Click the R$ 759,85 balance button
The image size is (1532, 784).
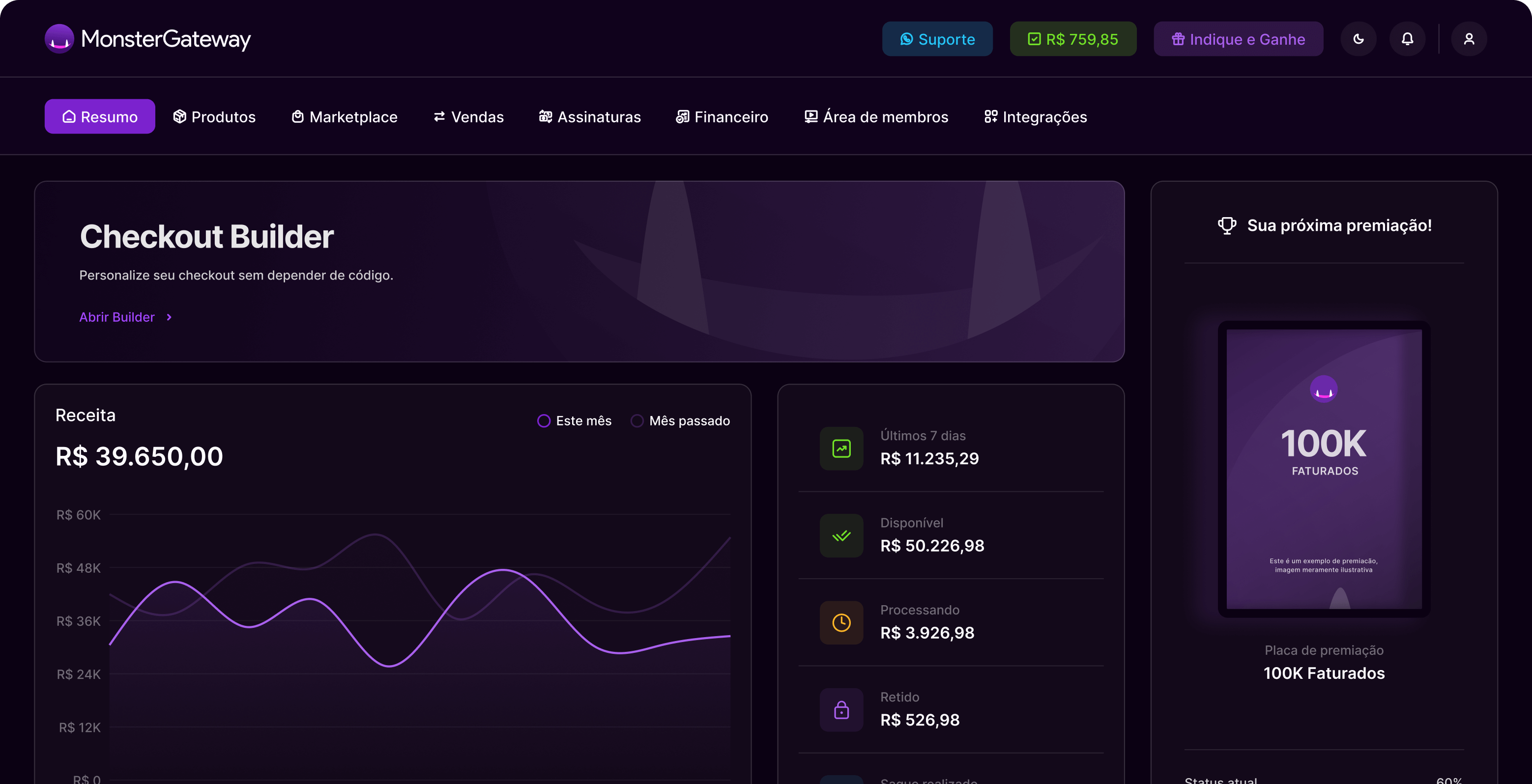(x=1073, y=39)
